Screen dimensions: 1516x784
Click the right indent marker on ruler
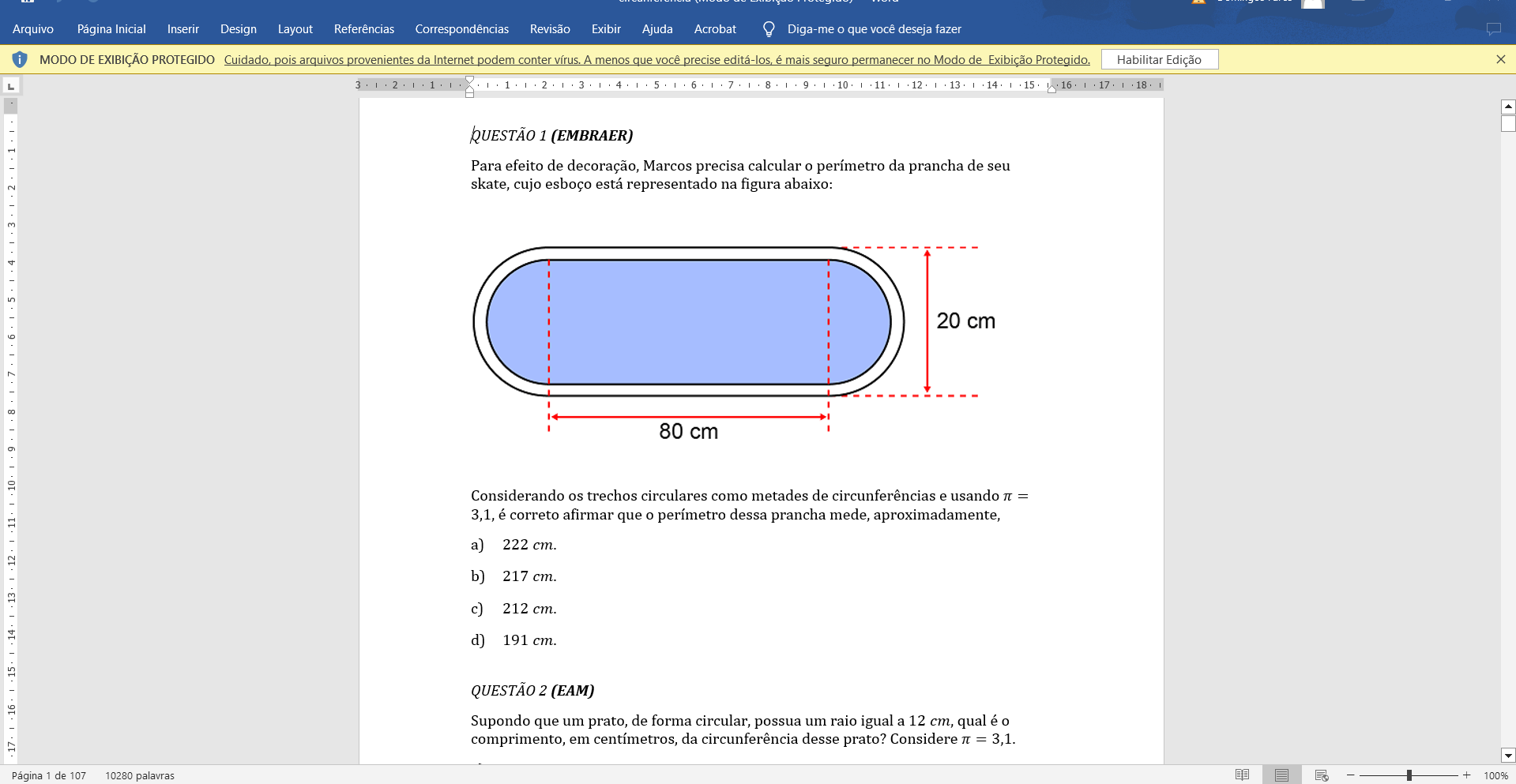coord(1051,89)
